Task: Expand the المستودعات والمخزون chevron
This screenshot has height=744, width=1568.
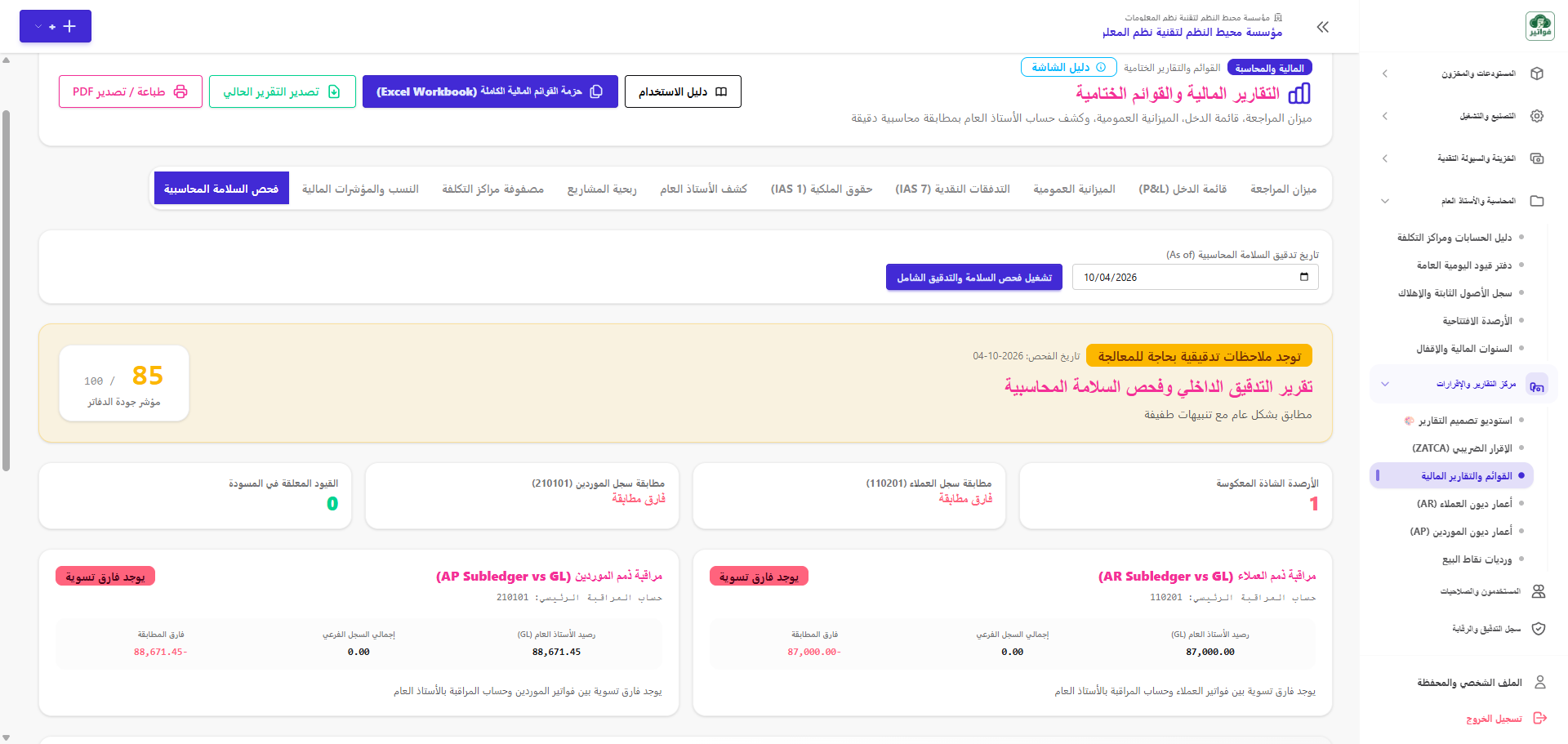Action: [1385, 74]
